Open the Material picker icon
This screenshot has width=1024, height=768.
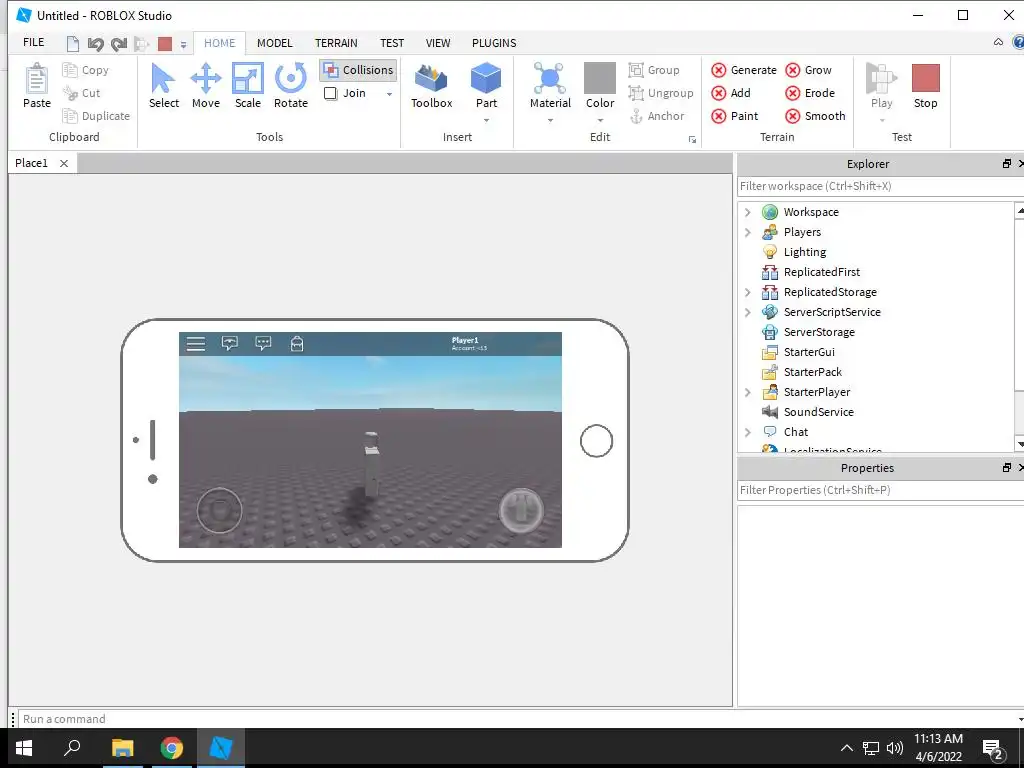[x=550, y=78]
